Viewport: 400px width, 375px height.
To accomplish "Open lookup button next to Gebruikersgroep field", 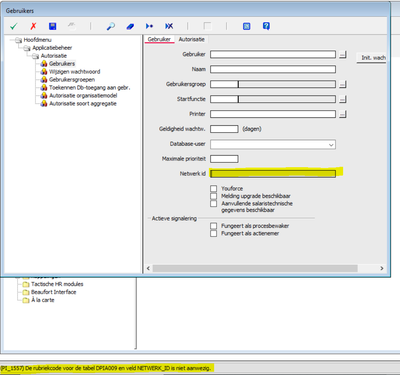I will (343, 85).
